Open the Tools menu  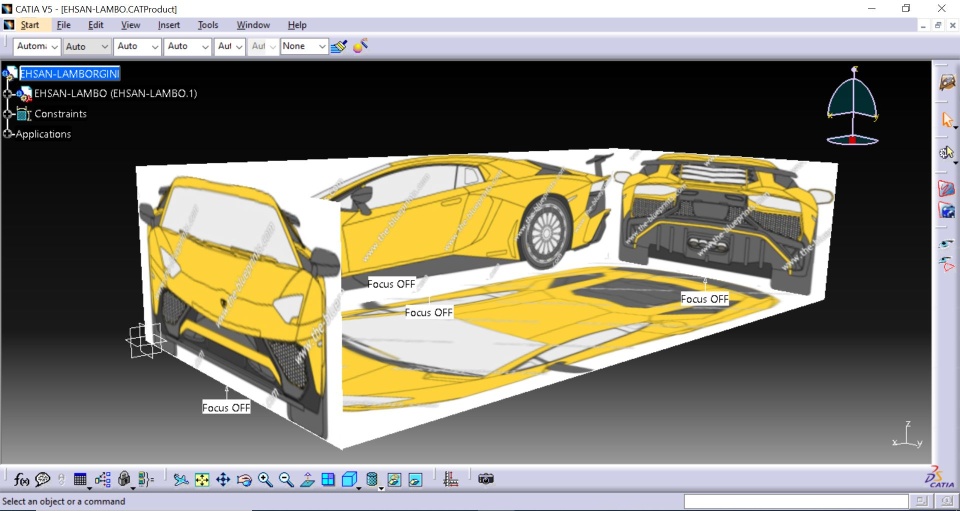click(208, 25)
